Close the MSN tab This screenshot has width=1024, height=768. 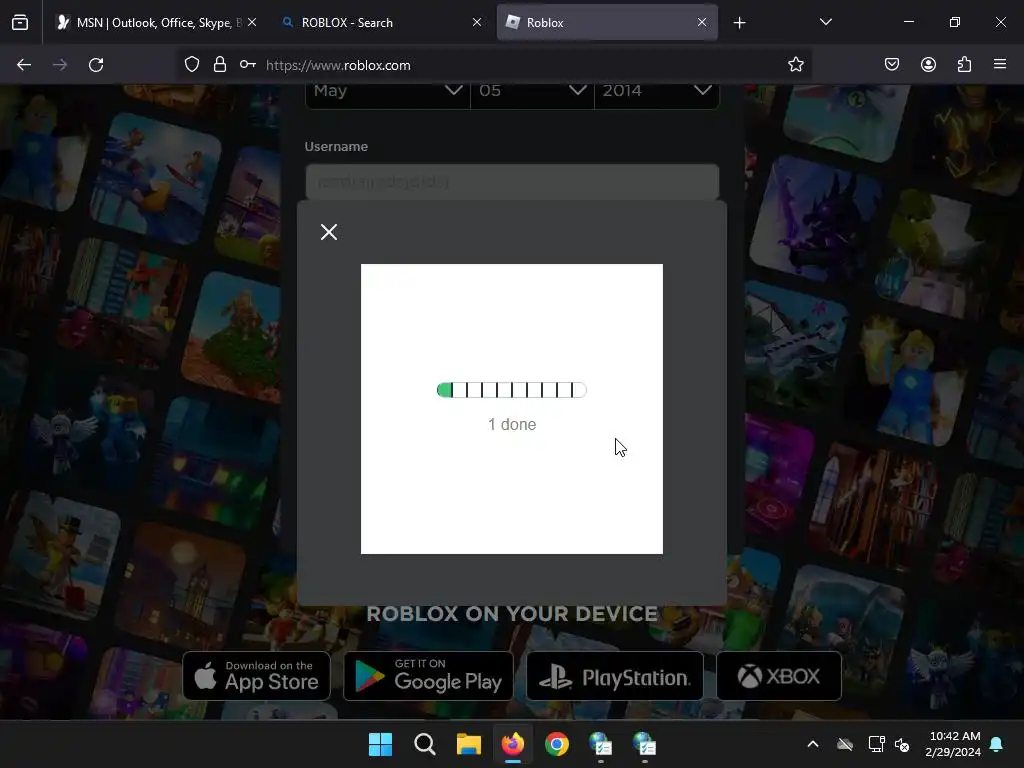[x=252, y=22]
